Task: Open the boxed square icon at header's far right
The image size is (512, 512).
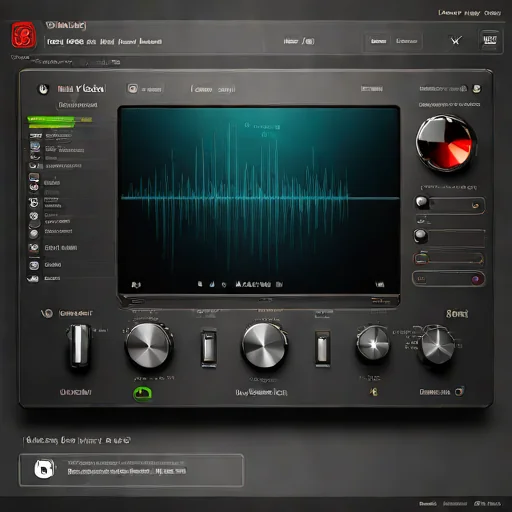Action: [x=490, y=41]
